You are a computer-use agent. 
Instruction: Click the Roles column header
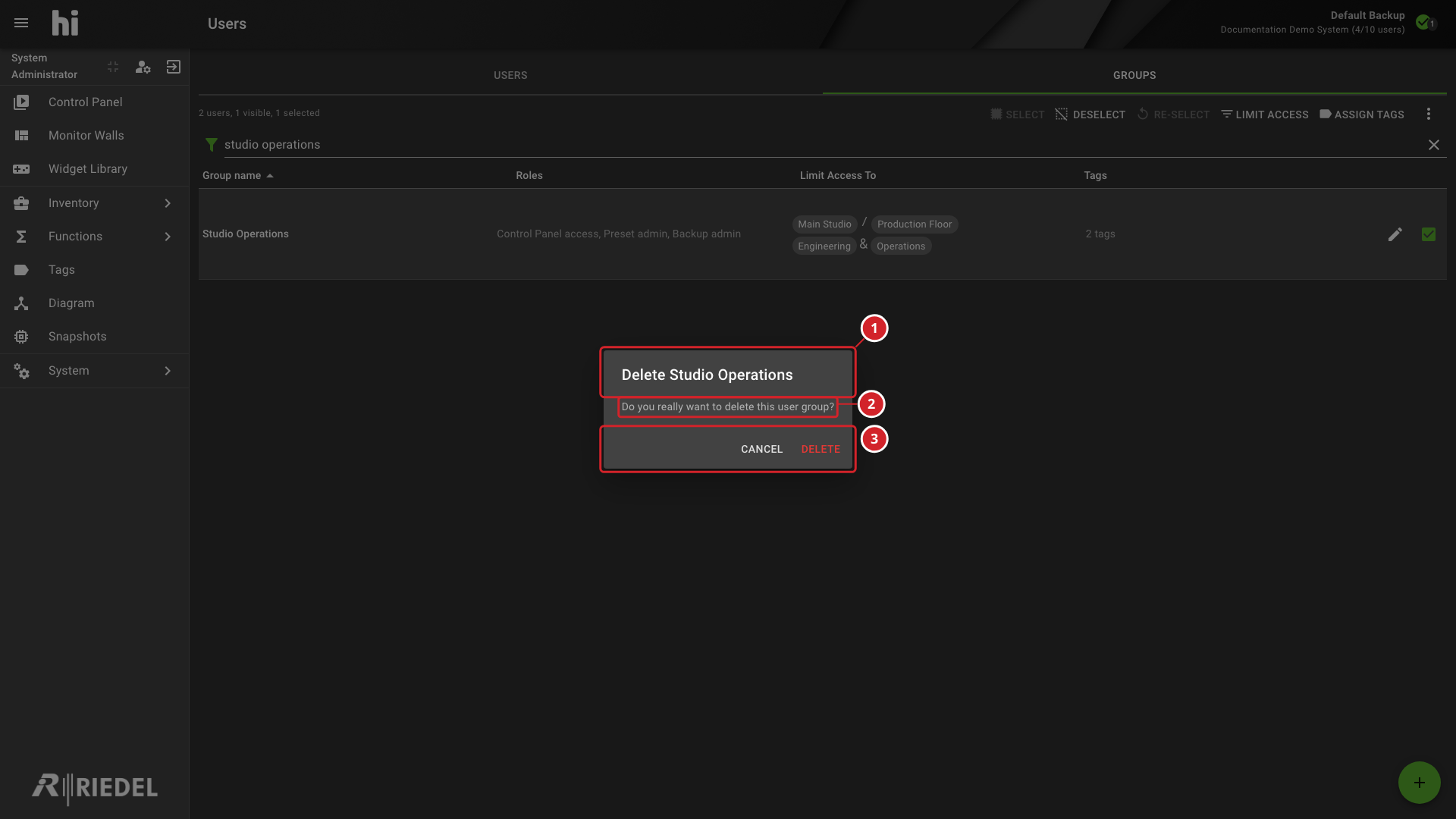click(x=529, y=175)
